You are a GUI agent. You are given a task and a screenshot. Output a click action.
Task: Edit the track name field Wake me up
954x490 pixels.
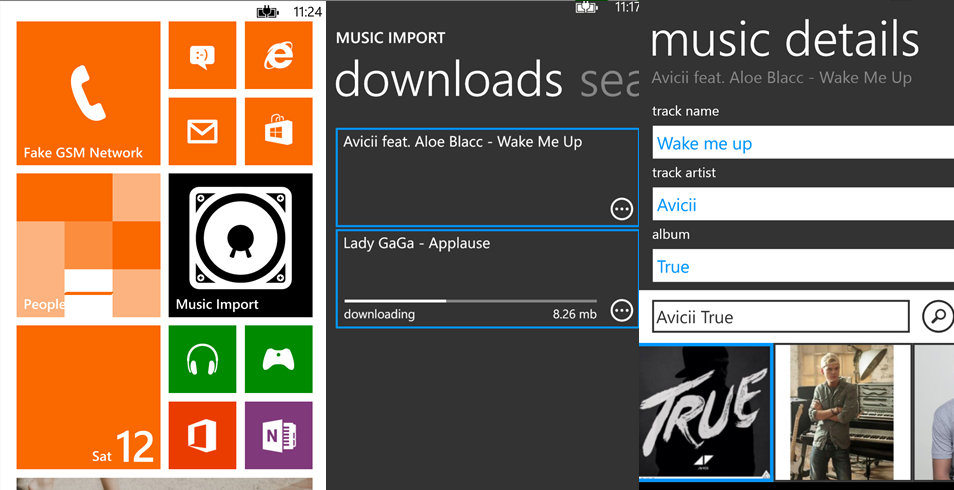pos(803,143)
